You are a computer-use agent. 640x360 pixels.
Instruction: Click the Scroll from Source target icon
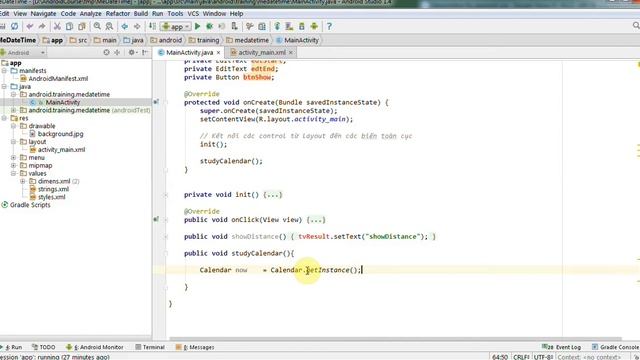pos(106,53)
